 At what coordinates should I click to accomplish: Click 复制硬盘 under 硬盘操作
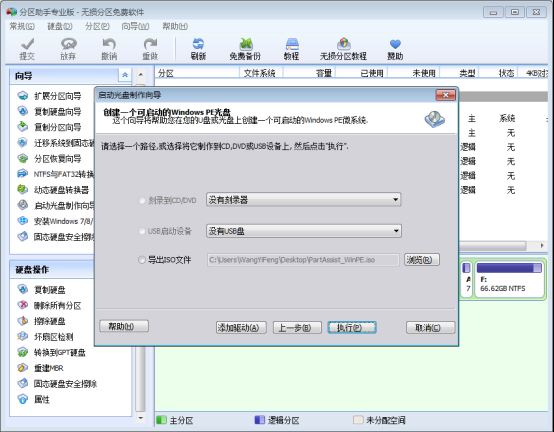[x=42, y=290]
